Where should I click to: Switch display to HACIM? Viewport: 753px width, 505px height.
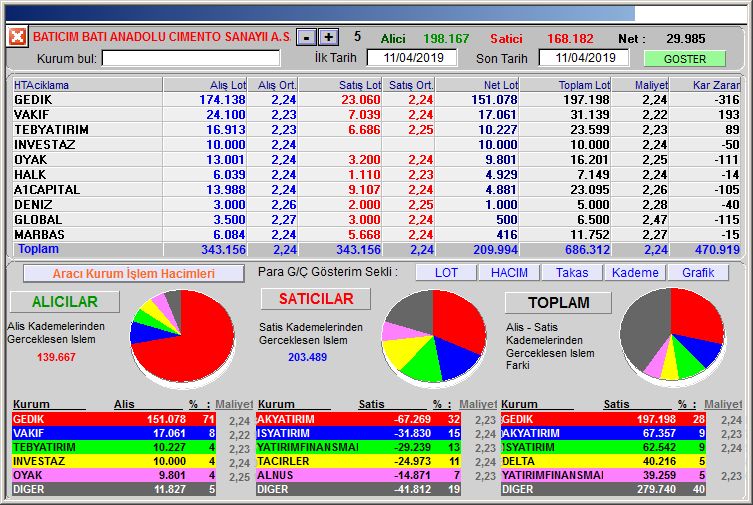[509, 273]
